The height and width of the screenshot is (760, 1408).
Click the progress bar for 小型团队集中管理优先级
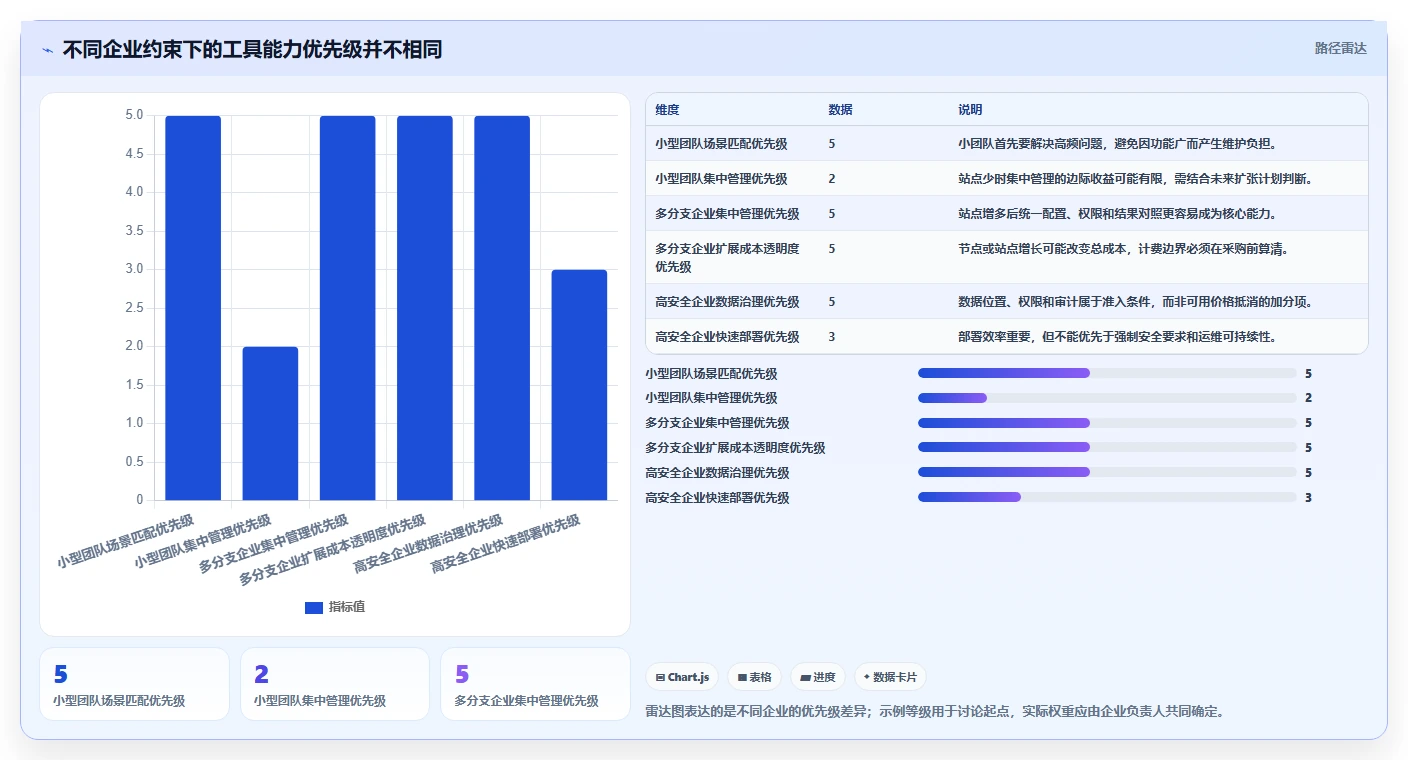point(1107,398)
